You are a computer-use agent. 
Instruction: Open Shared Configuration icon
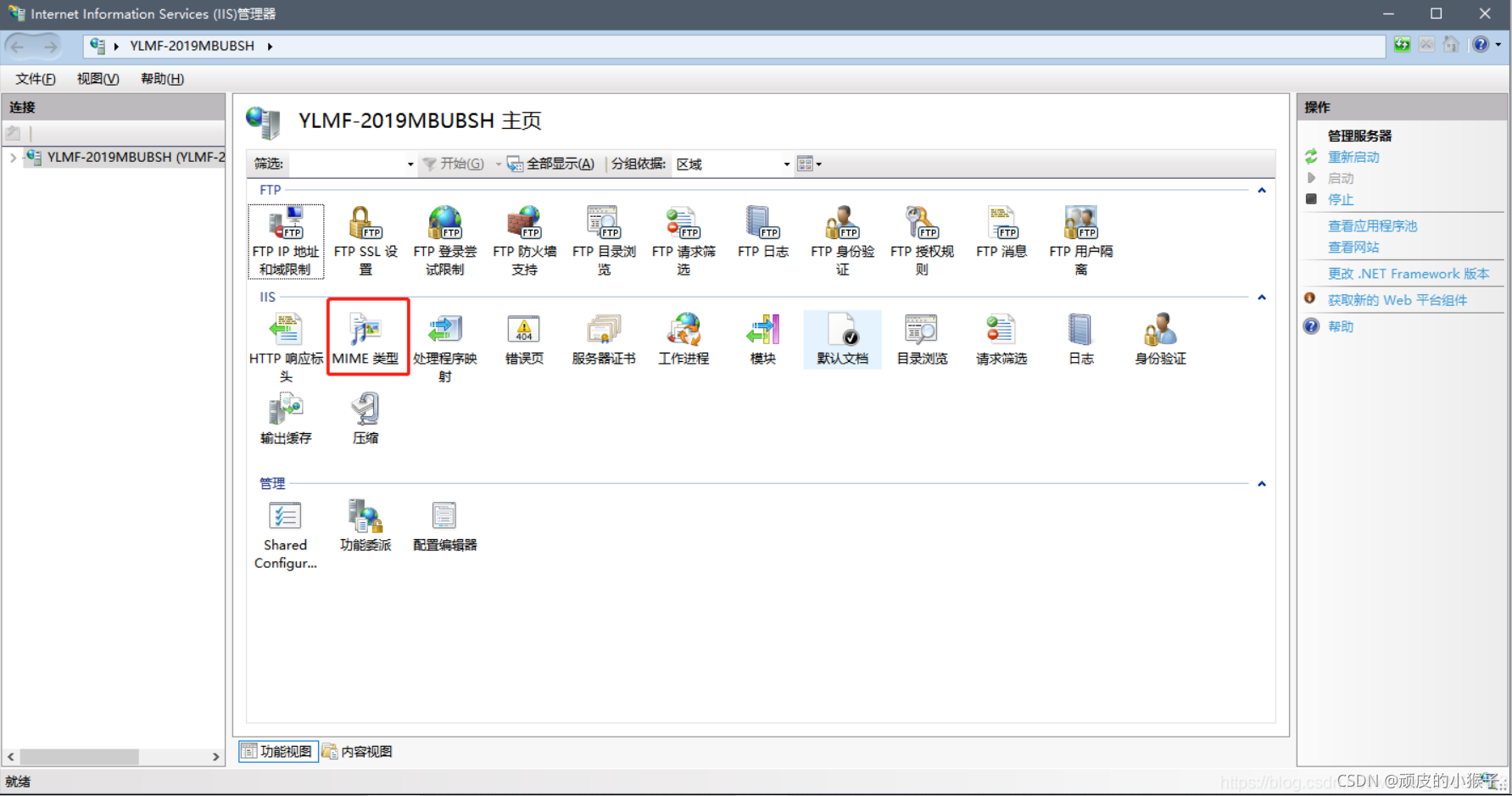pos(286,535)
